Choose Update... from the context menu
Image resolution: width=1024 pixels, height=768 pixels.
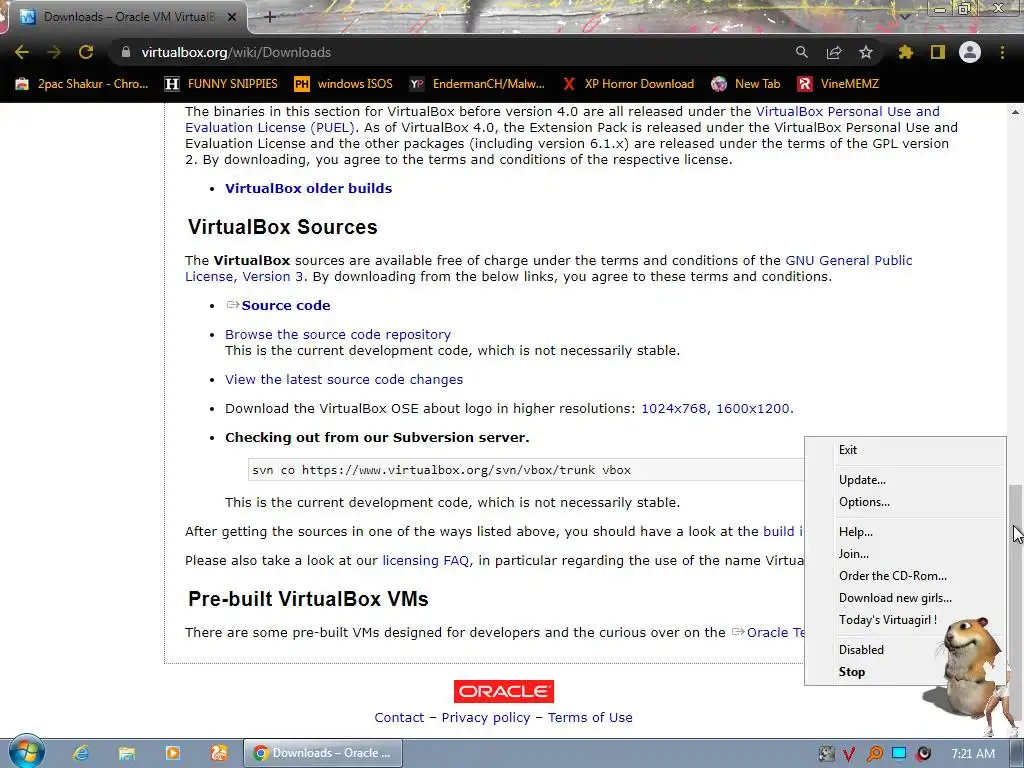click(x=905, y=480)
